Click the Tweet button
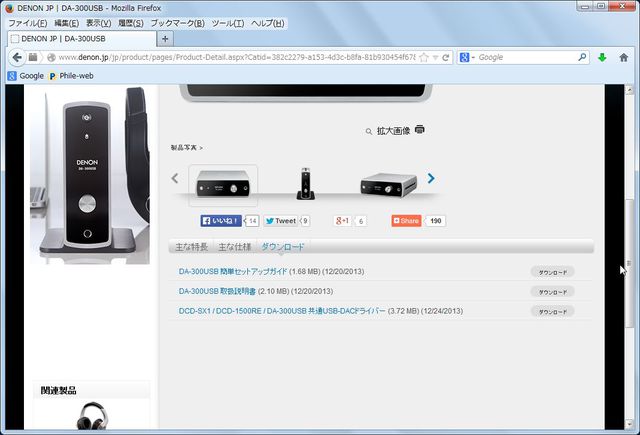 (280, 221)
